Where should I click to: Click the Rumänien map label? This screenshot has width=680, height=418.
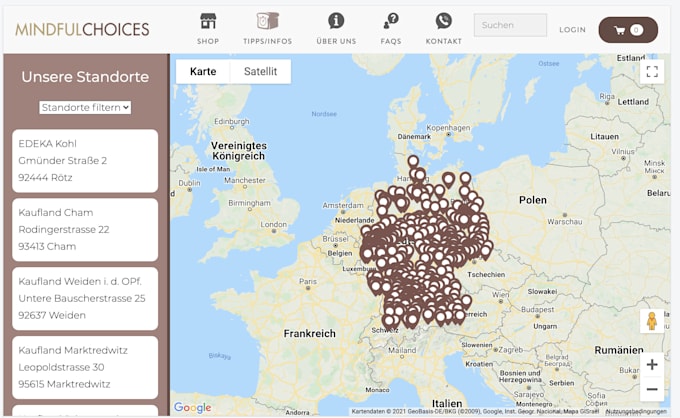point(619,350)
